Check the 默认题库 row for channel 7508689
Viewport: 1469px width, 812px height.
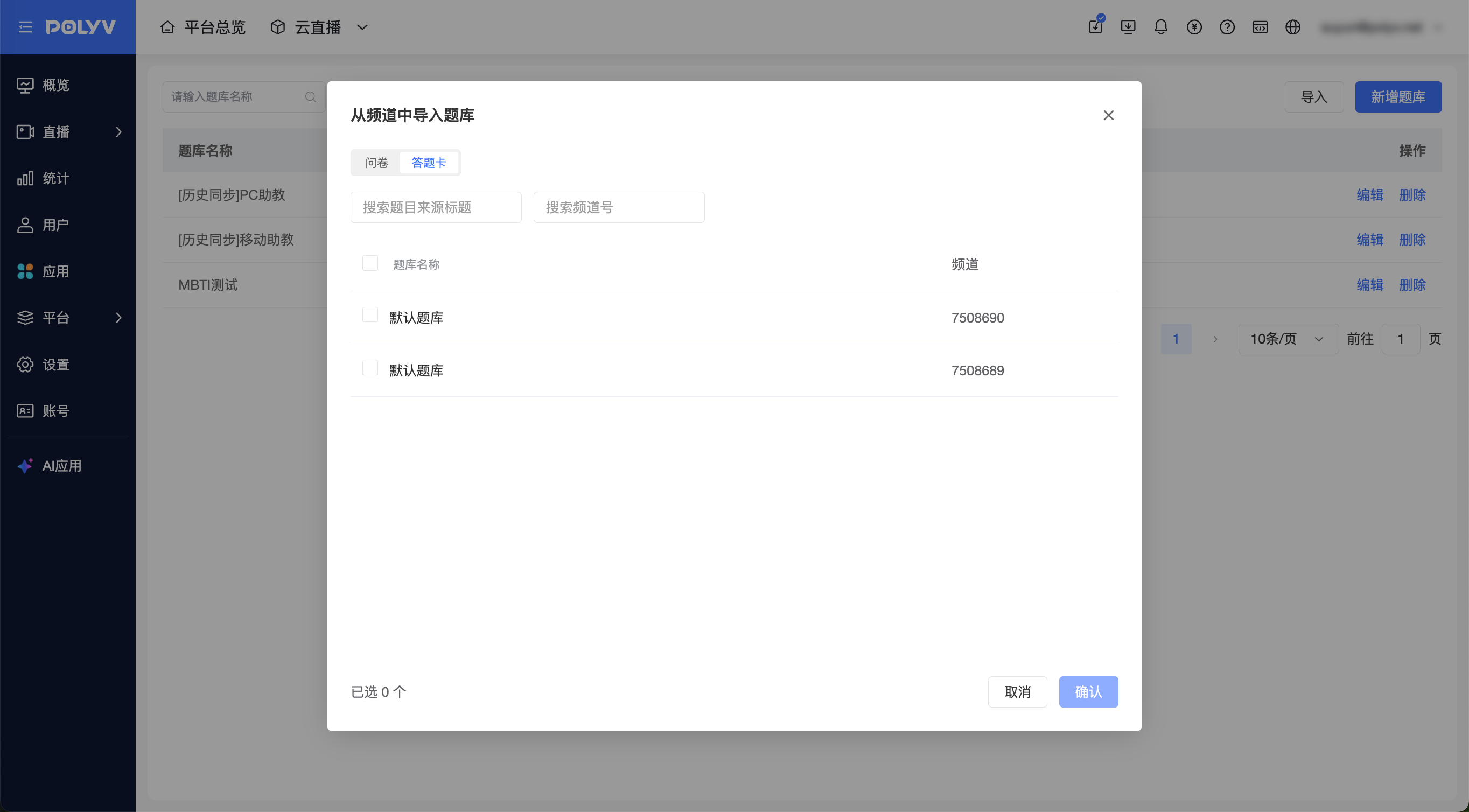pos(370,367)
